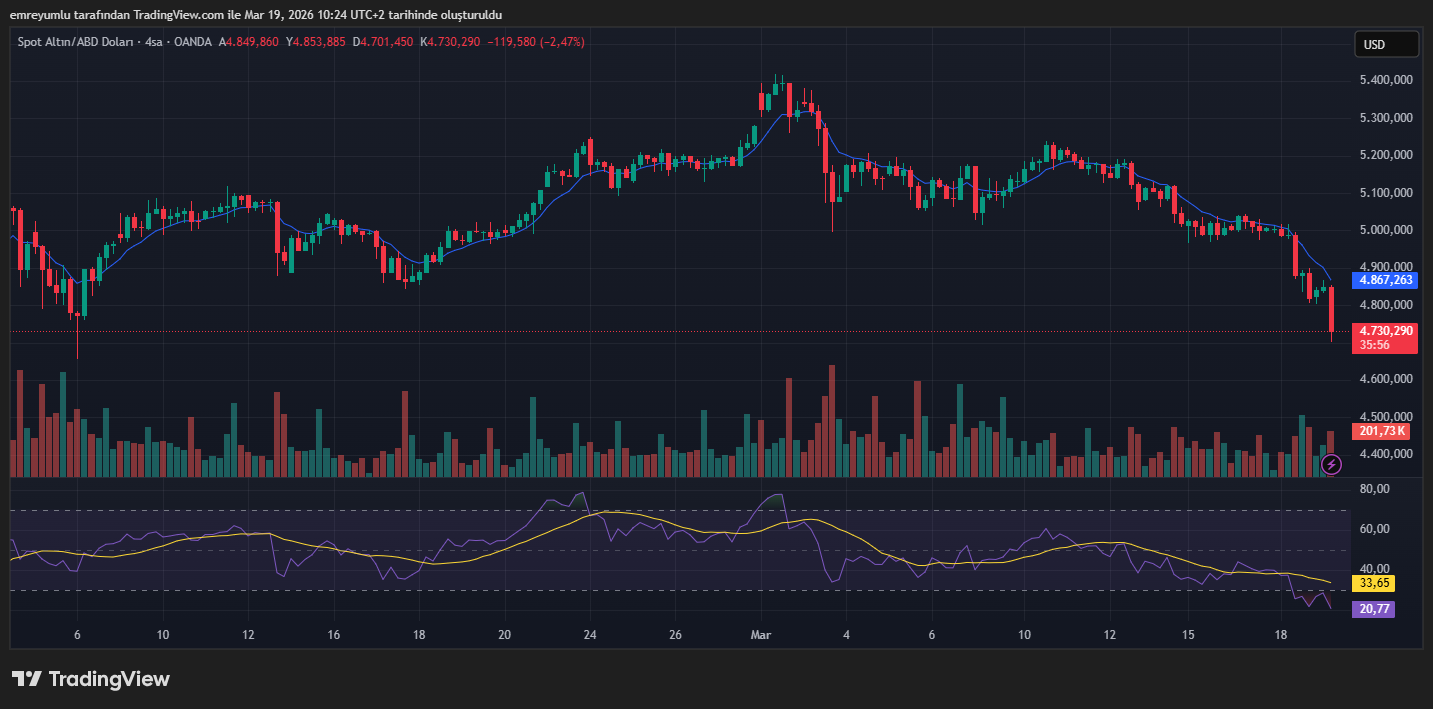Click the TradingView logo at bottom left
Screen dimensions: 1433x709
(91, 679)
